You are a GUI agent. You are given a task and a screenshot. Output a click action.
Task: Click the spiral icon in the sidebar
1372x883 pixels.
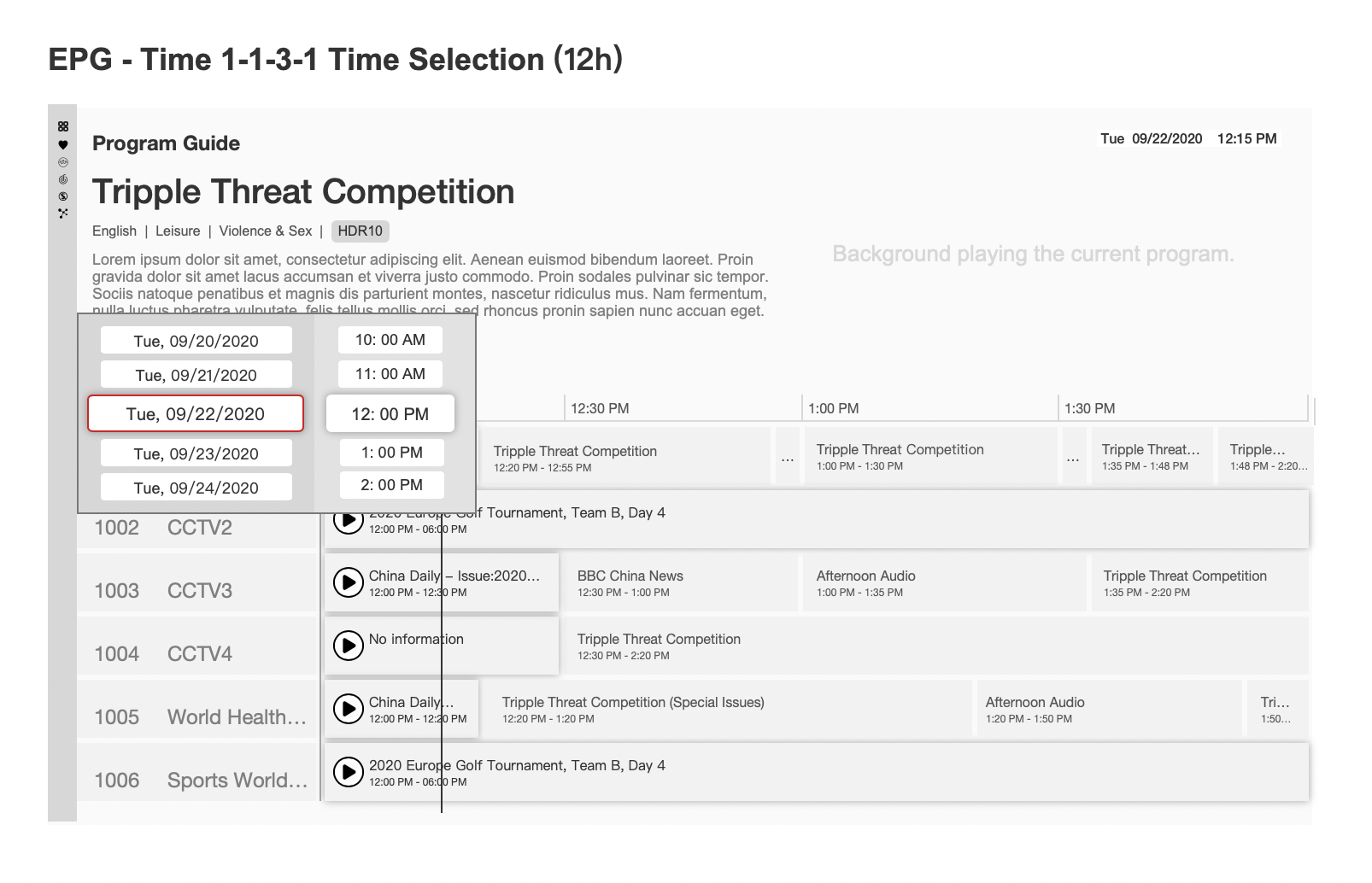pyautogui.click(x=63, y=179)
